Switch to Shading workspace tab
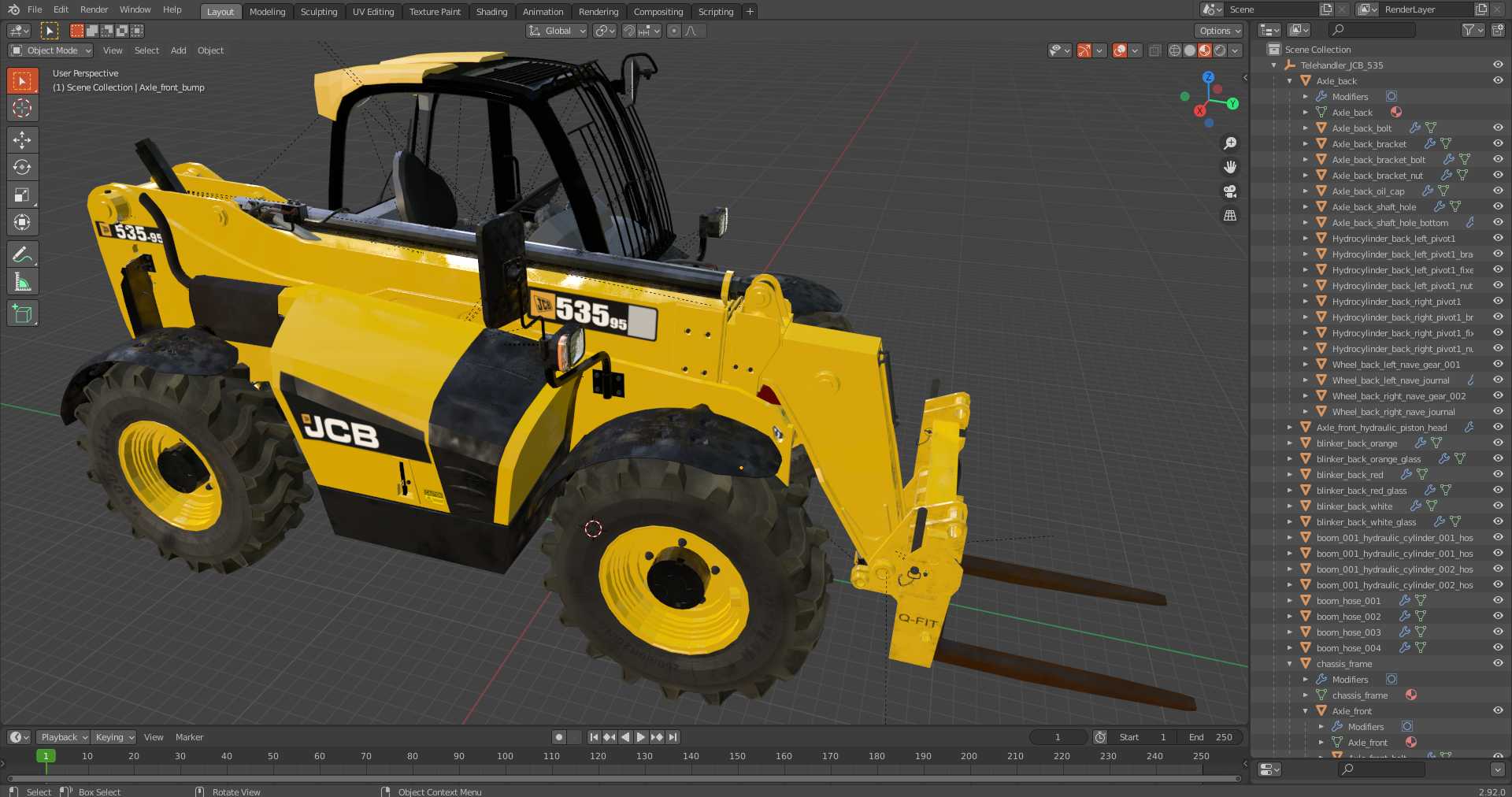The width and height of the screenshot is (1512, 797). [x=491, y=12]
